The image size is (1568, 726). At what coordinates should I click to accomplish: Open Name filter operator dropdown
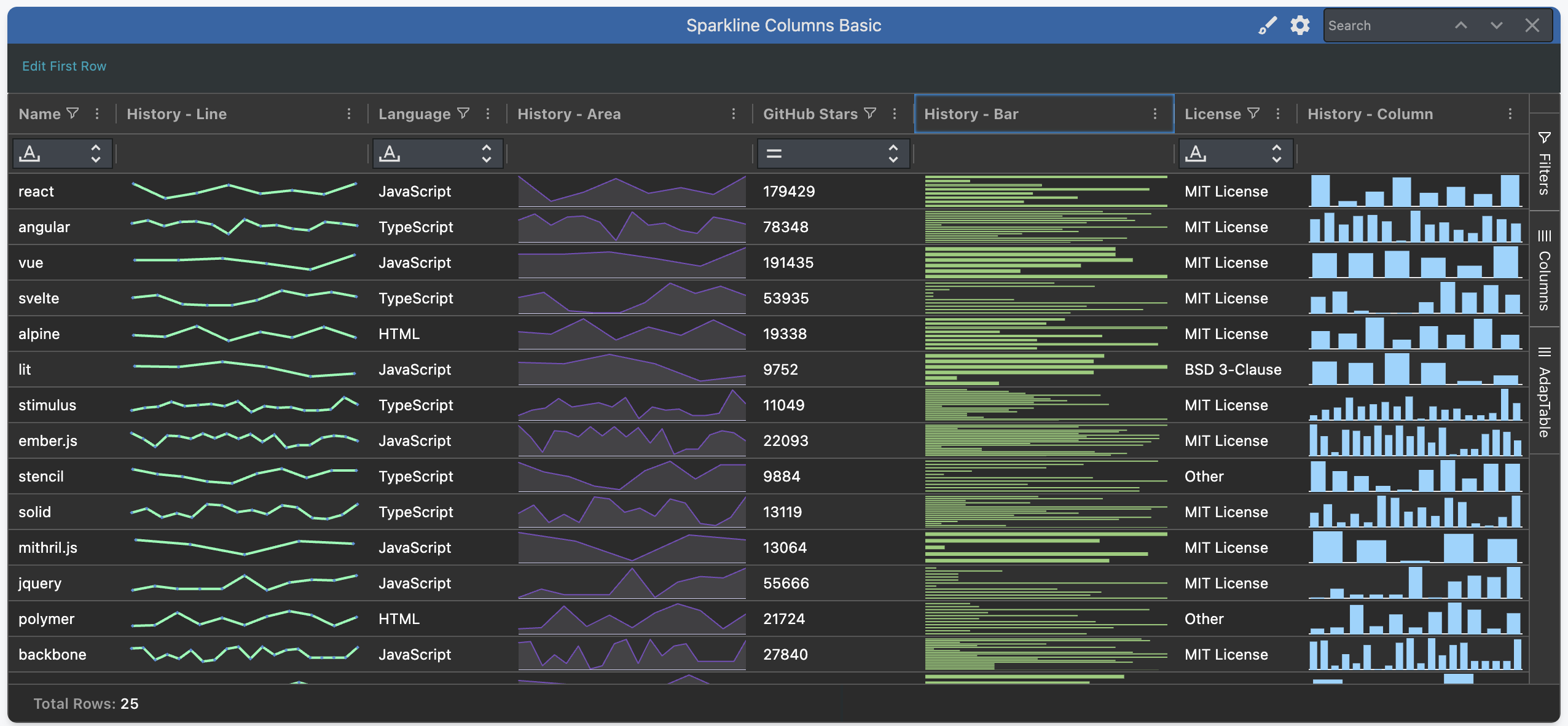62,154
